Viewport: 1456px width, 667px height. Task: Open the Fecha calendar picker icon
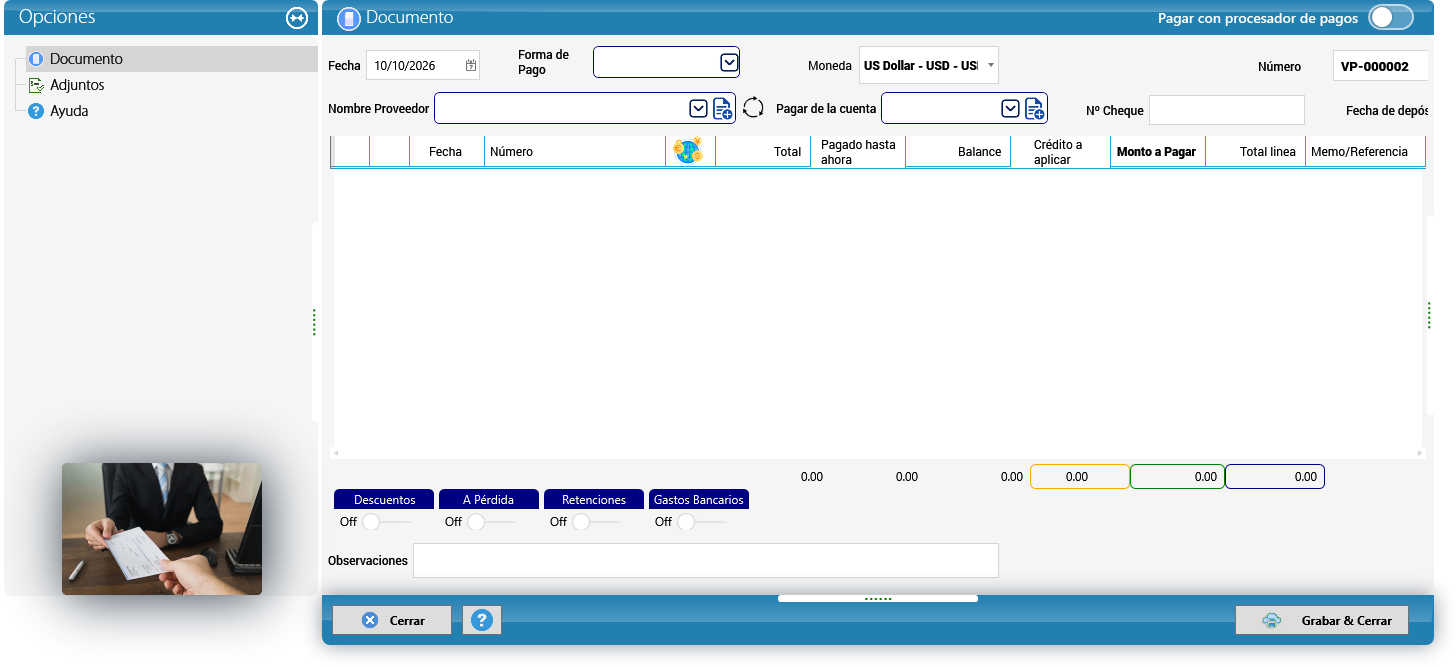tap(471, 65)
